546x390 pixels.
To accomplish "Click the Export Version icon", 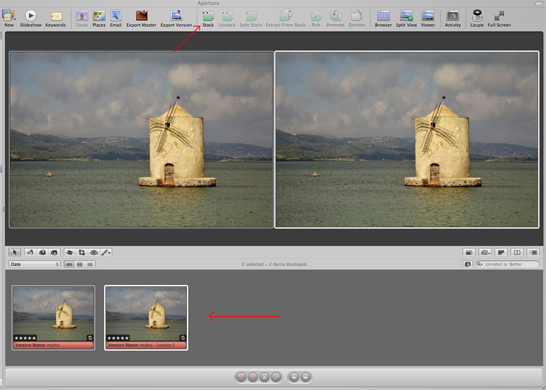I will pos(176,18).
